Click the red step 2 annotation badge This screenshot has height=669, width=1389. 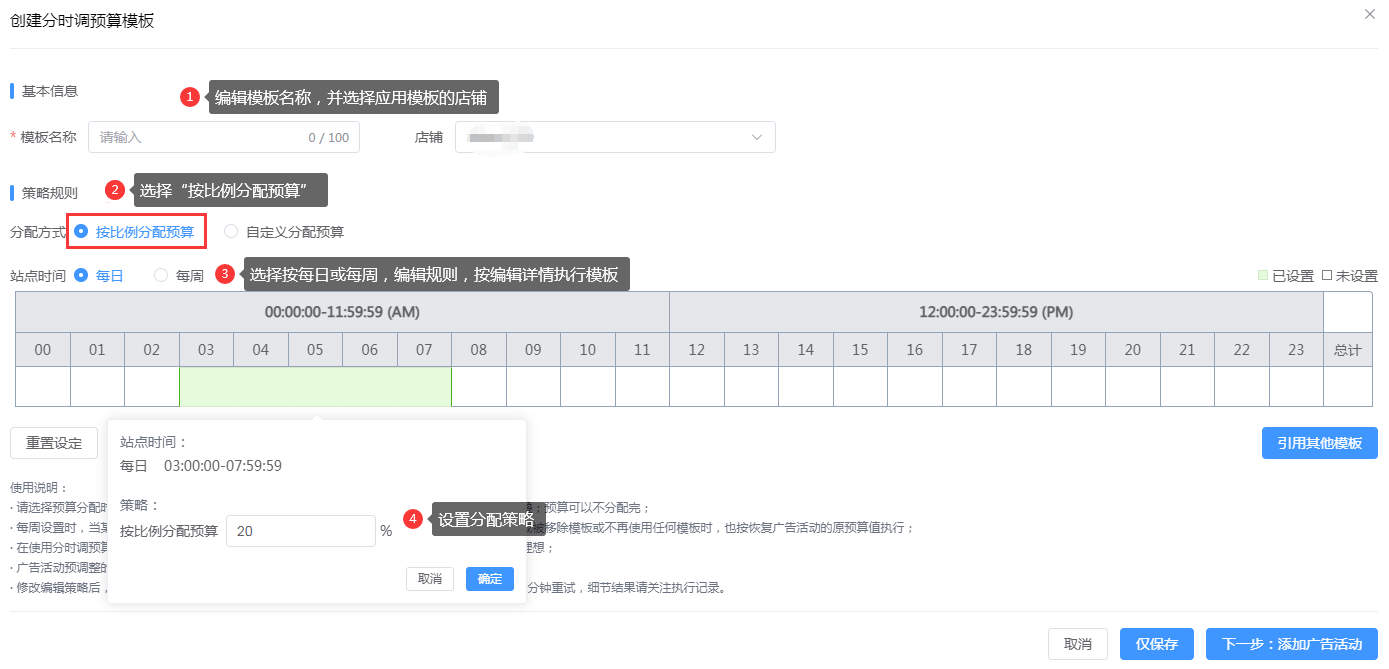pos(115,190)
